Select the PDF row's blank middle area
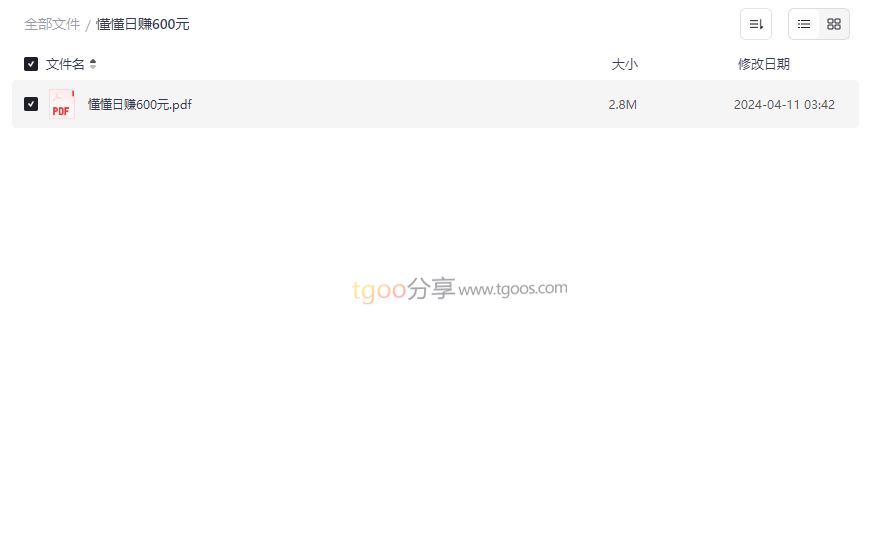Viewport: 874px width, 538px height. 390,104
